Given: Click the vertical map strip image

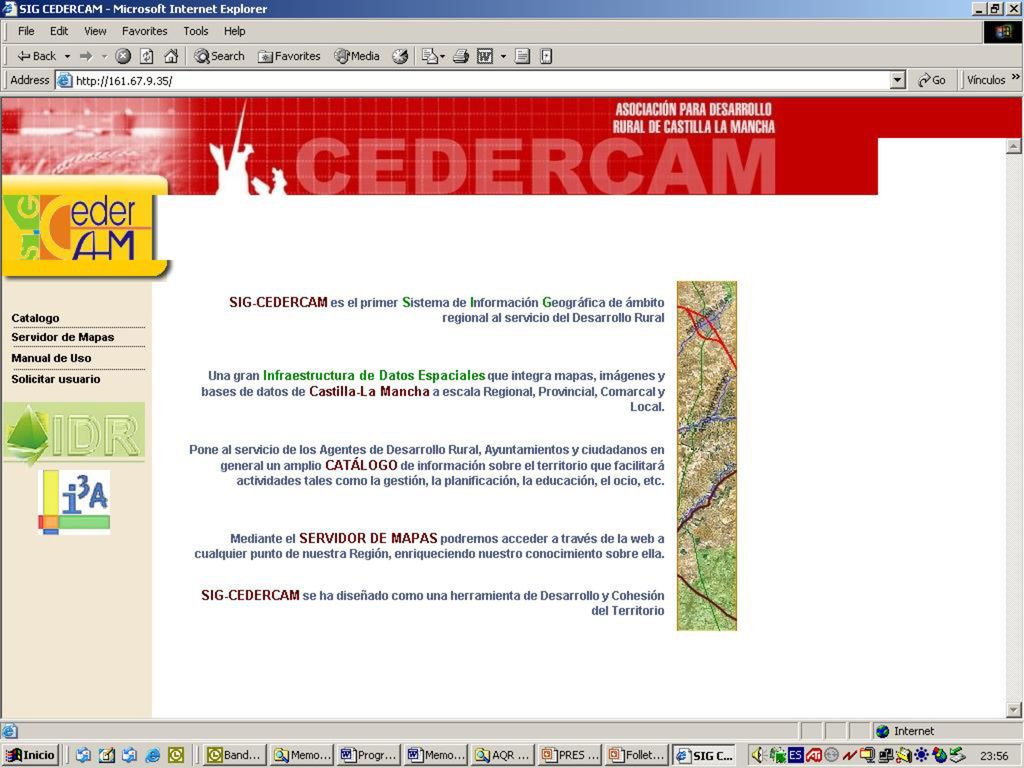Looking at the screenshot, I should pos(707,456).
